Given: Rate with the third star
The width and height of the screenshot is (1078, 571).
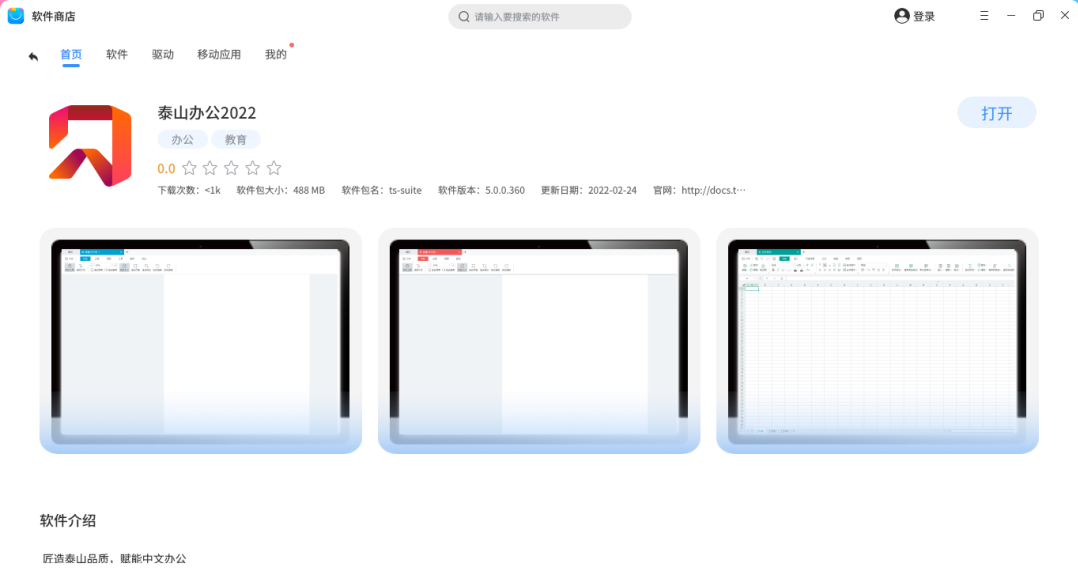Looking at the screenshot, I should [x=232, y=168].
